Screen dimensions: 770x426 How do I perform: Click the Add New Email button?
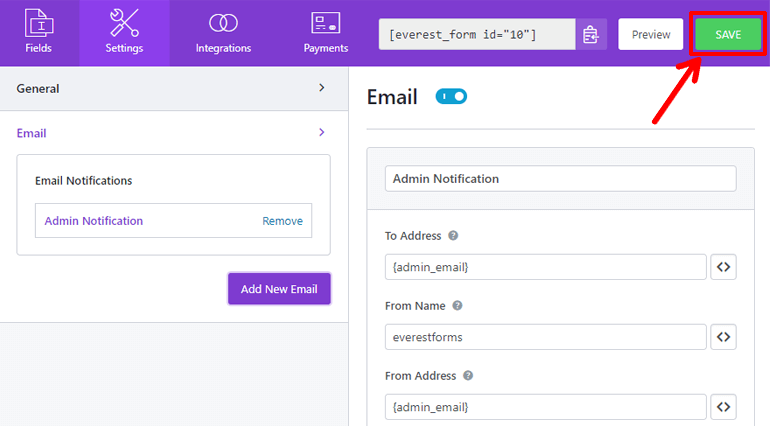pyautogui.click(x=279, y=289)
